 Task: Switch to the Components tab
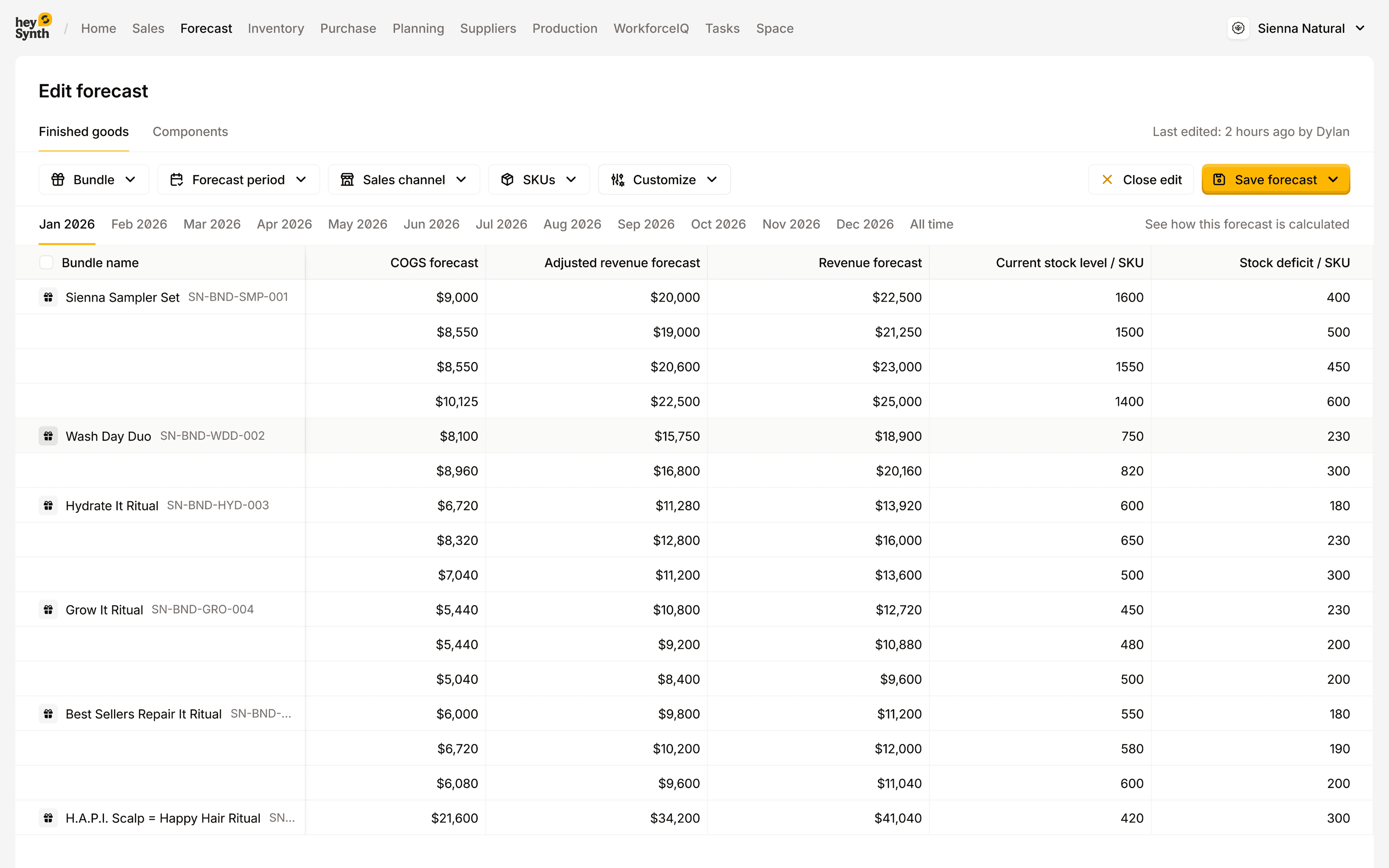click(190, 131)
